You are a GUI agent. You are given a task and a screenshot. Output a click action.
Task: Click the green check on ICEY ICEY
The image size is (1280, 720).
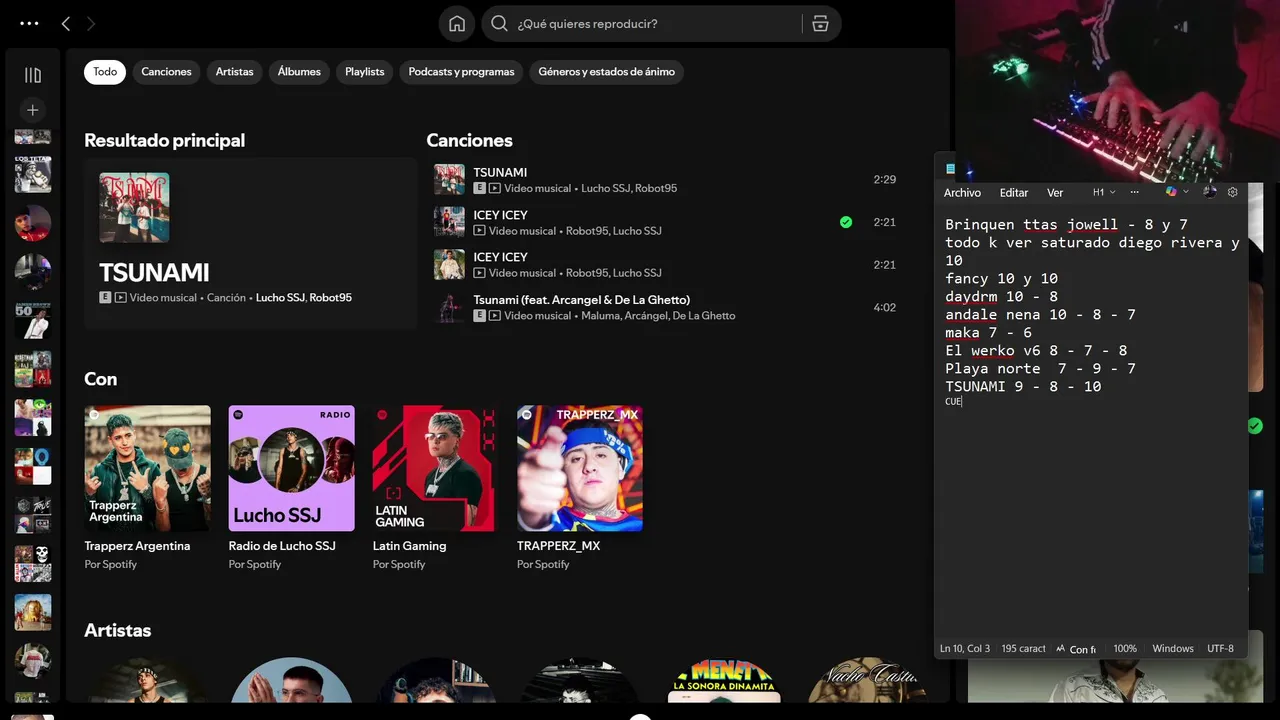click(846, 222)
